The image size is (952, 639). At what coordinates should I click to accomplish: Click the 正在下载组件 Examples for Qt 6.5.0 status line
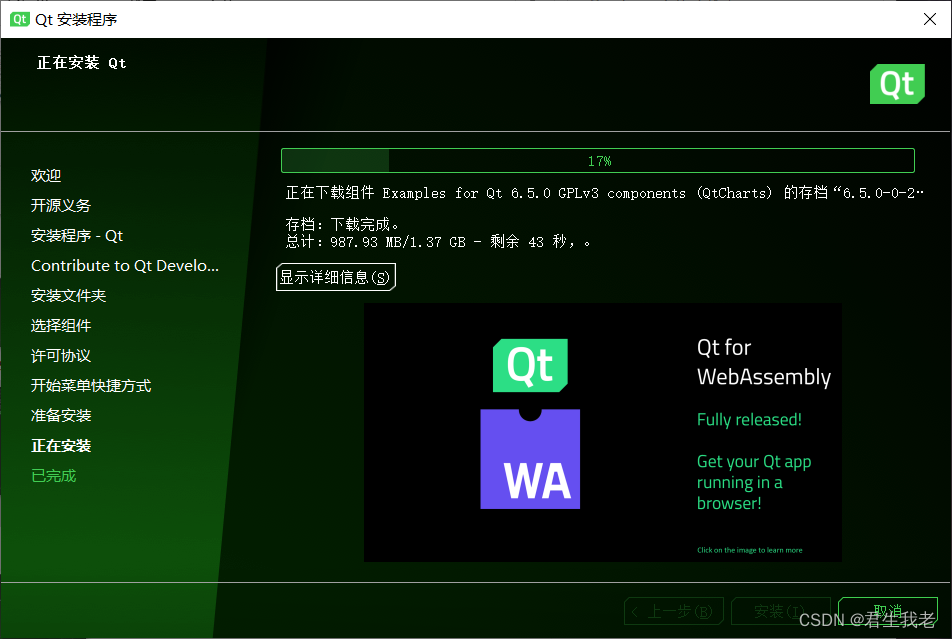point(604,193)
